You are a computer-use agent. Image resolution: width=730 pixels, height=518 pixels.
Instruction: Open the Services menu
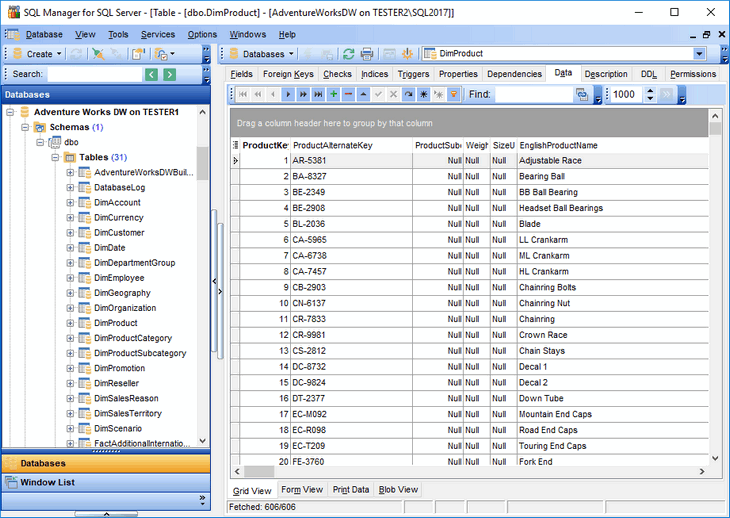tap(157, 34)
